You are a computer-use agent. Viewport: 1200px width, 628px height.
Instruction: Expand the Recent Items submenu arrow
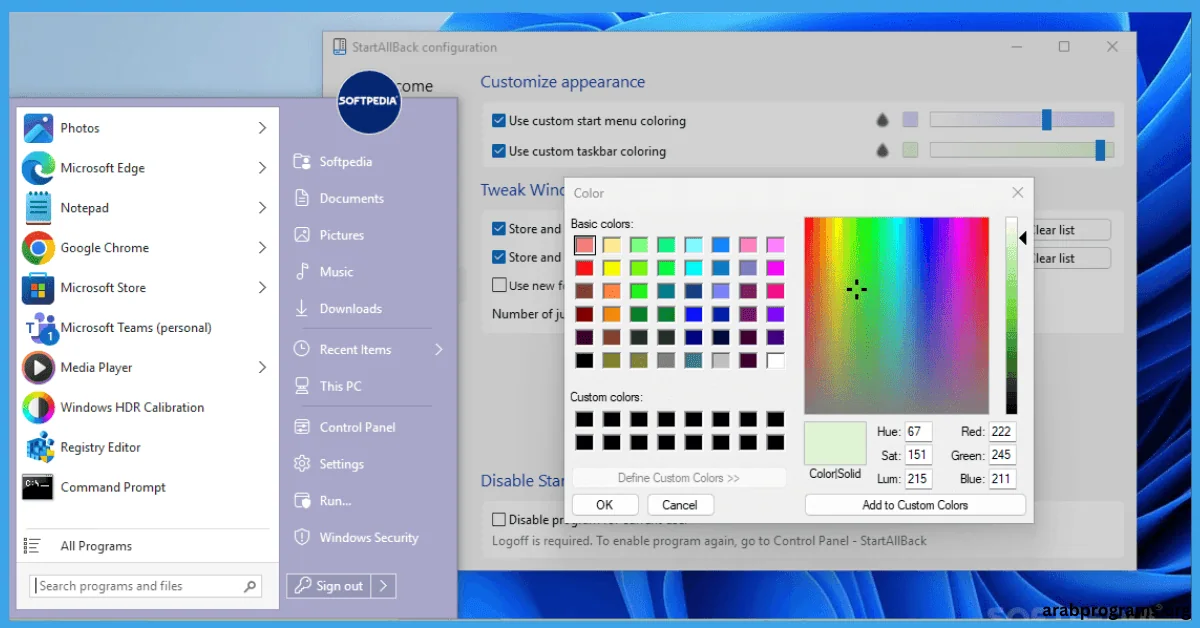pyautogui.click(x=438, y=349)
